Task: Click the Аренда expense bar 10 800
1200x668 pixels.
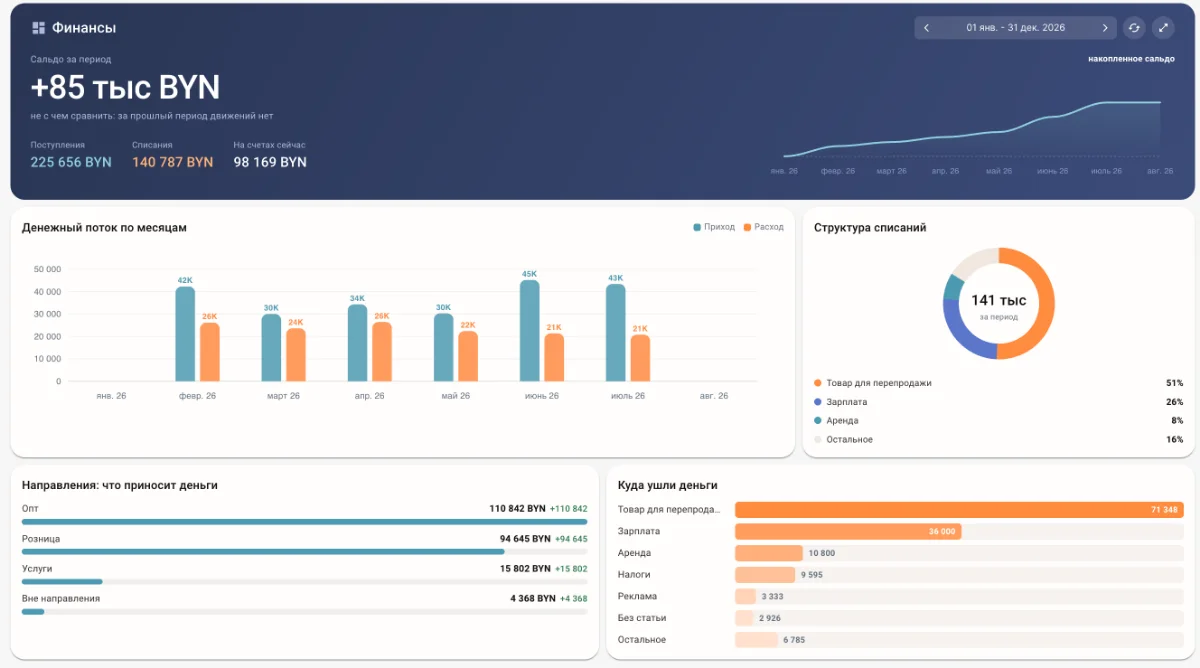Action: click(769, 553)
